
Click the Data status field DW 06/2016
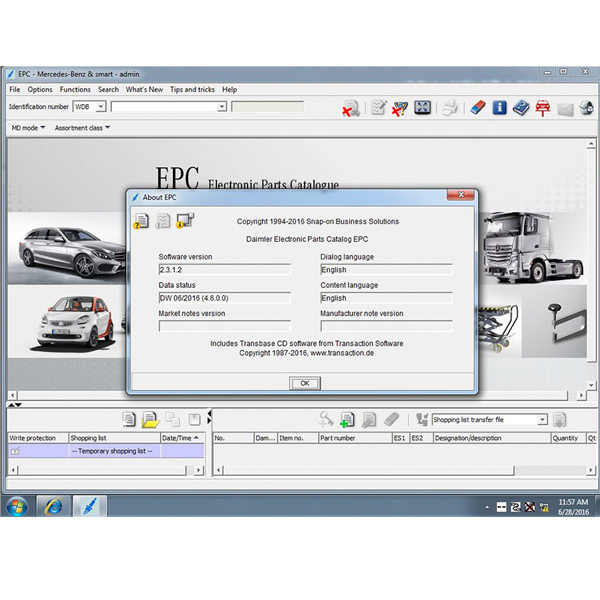[224, 298]
